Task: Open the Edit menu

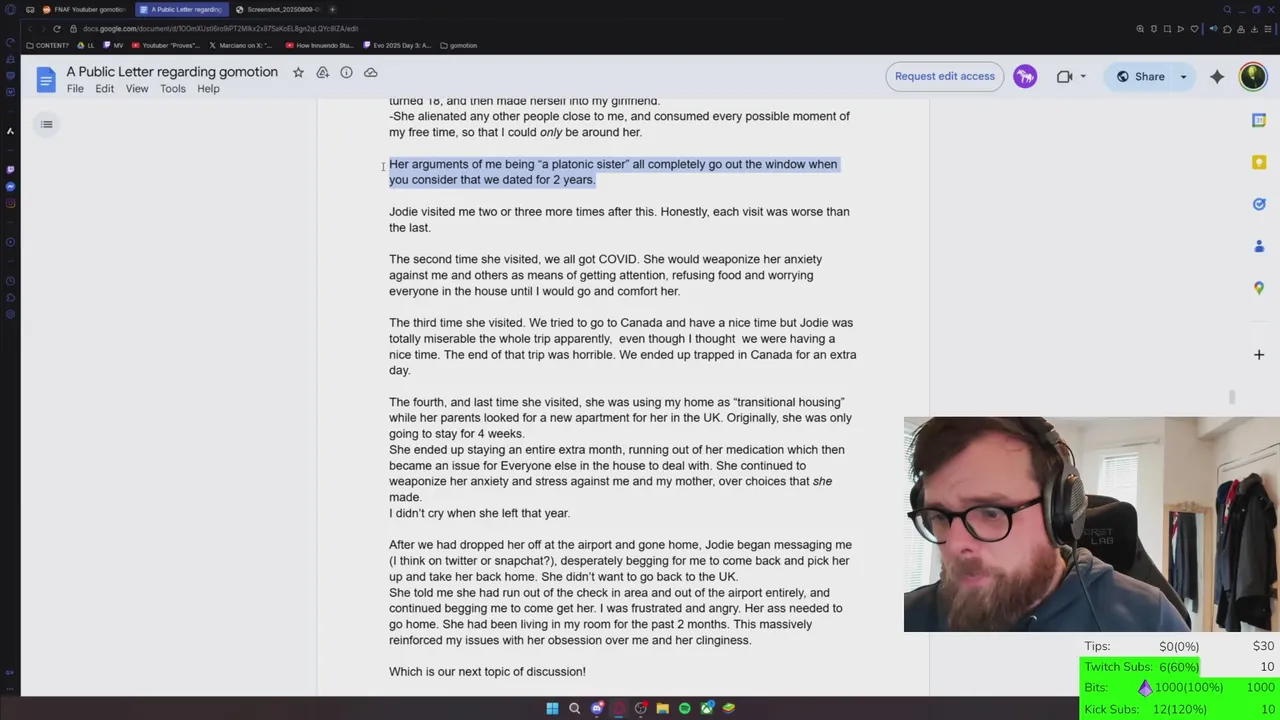Action: (x=105, y=89)
